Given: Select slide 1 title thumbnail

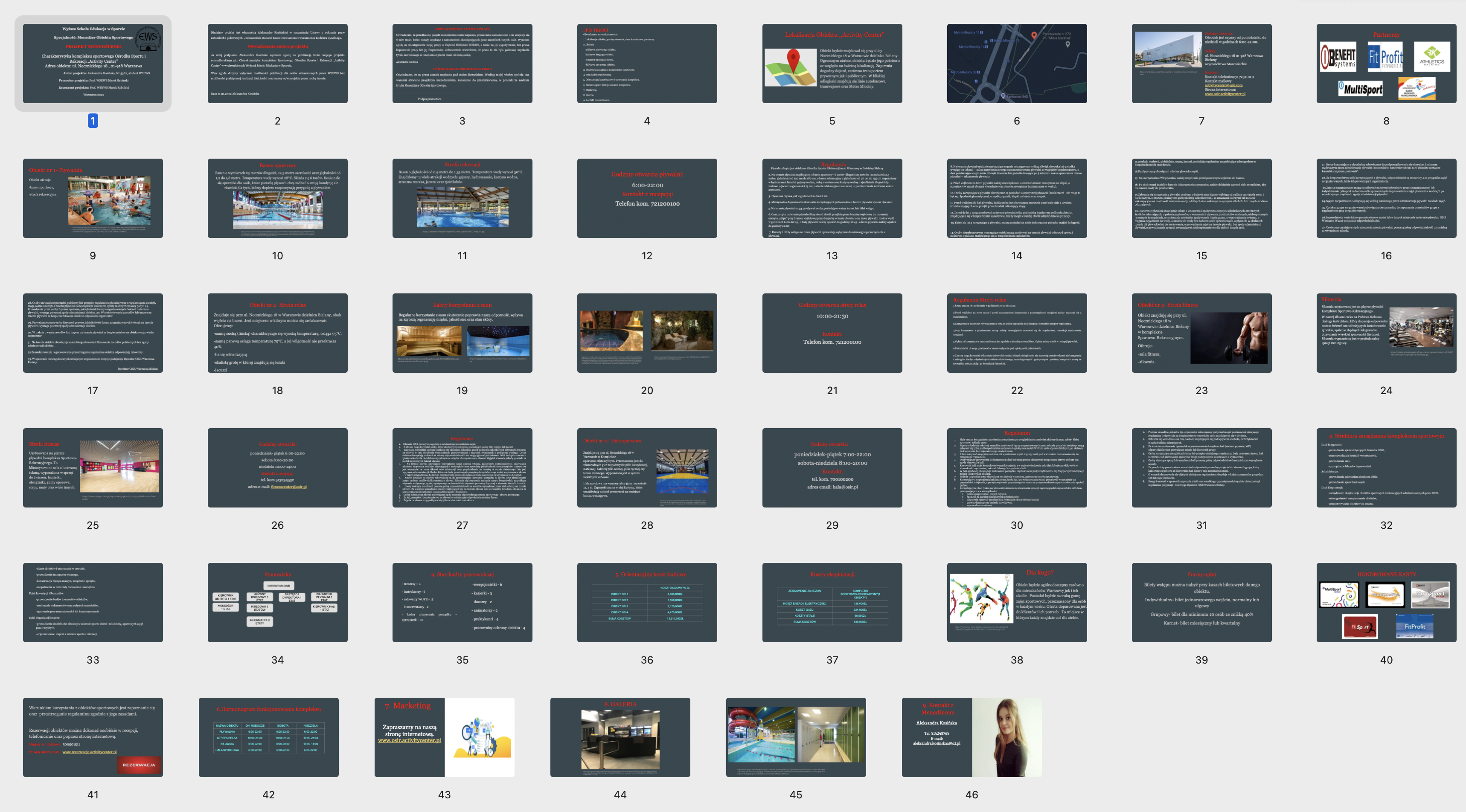Looking at the screenshot, I should 93,63.
